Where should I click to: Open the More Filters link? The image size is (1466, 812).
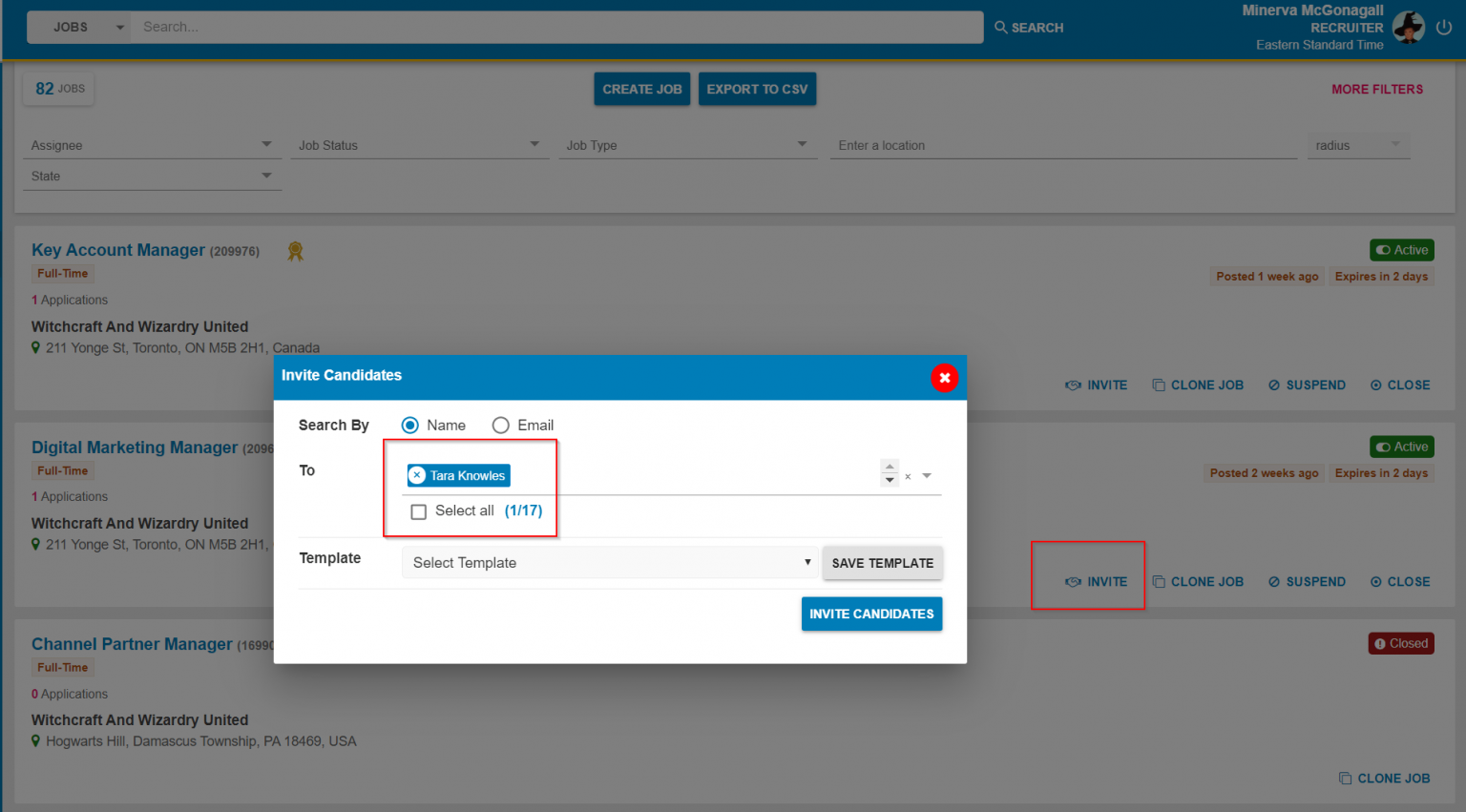[1376, 89]
